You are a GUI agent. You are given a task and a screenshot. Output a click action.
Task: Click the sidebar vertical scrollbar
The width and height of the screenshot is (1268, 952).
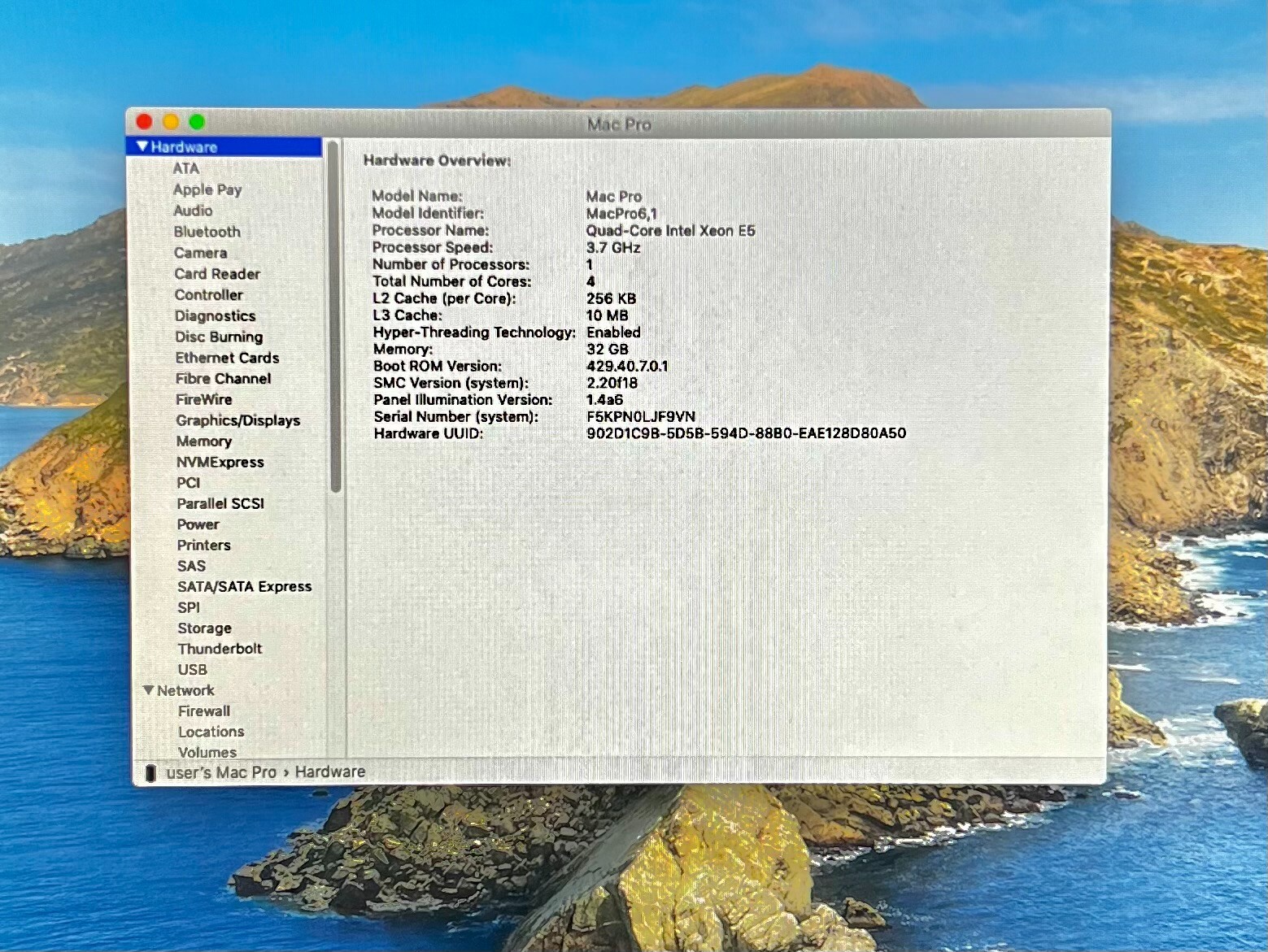[334, 319]
